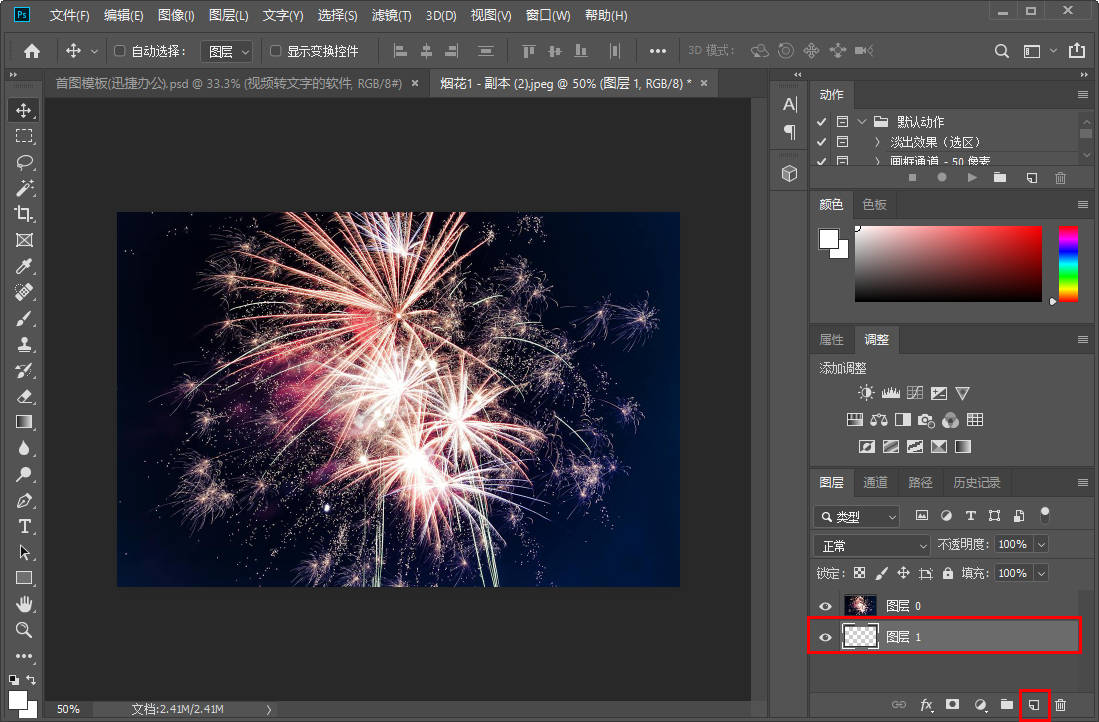The height and width of the screenshot is (722, 1099).
Task: Select the Magic Wand tool
Action: coord(24,188)
